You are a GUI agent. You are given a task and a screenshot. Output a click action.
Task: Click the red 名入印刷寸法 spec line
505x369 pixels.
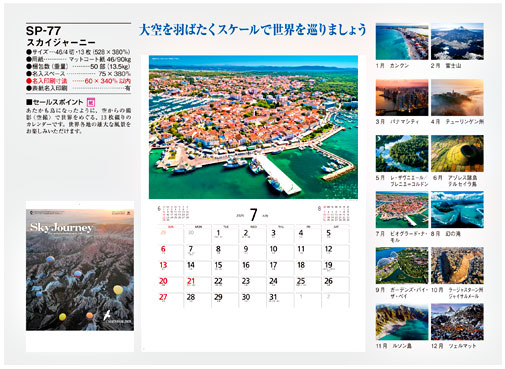pos(78,81)
